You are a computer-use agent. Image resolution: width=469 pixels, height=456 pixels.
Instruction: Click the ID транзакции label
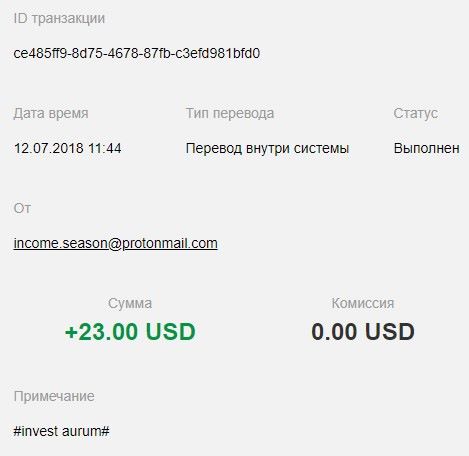[x=59, y=18]
